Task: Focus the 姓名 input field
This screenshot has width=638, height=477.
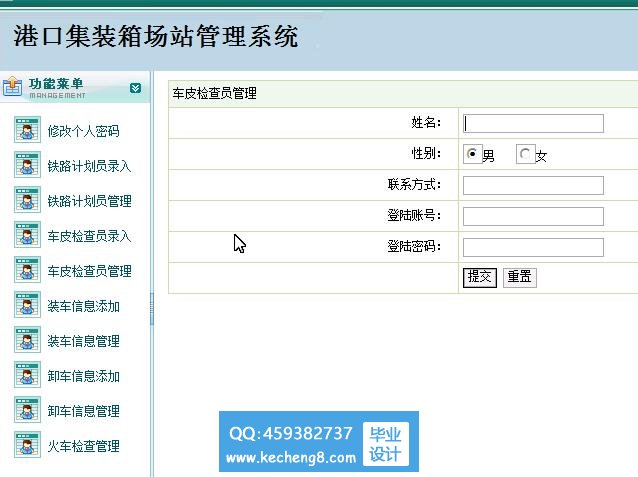Action: click(x=533, y=123)
